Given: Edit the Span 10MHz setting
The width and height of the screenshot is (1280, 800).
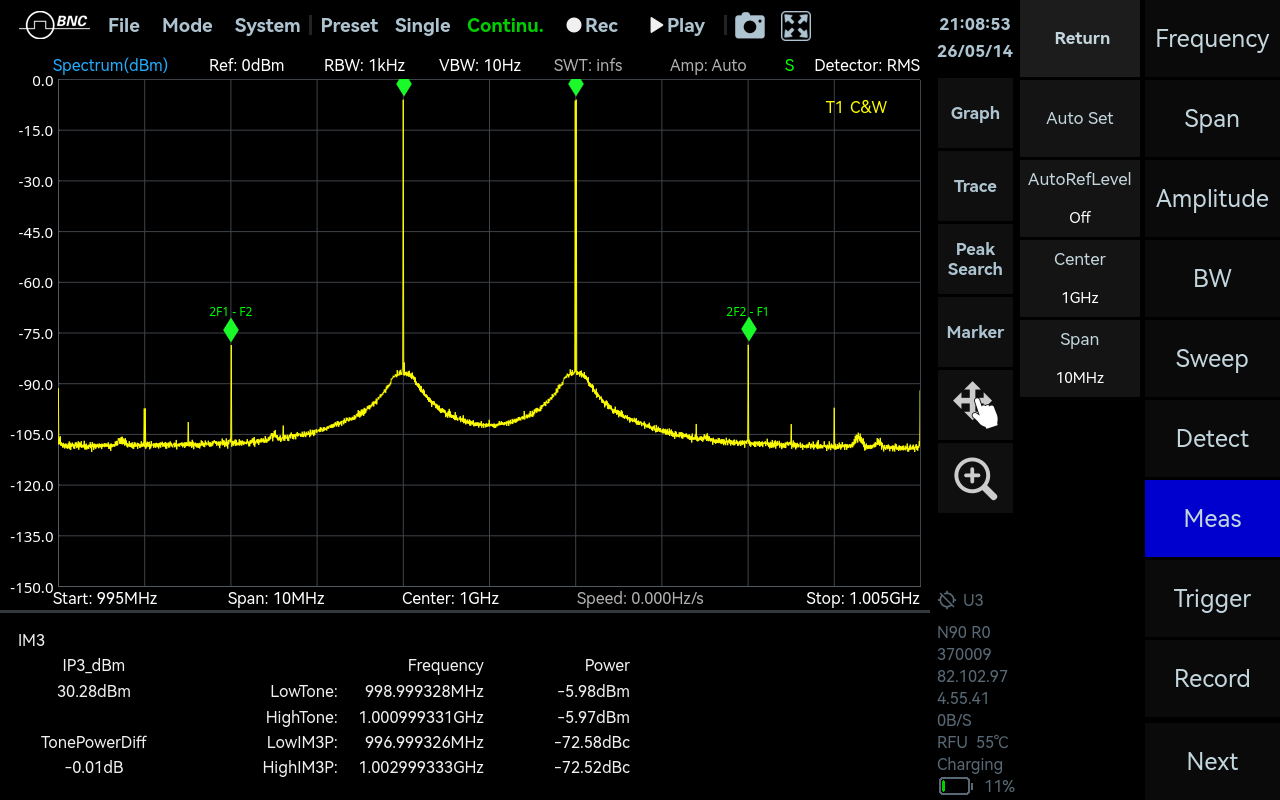Looking at the screenshot, I should coord(1080,358).
